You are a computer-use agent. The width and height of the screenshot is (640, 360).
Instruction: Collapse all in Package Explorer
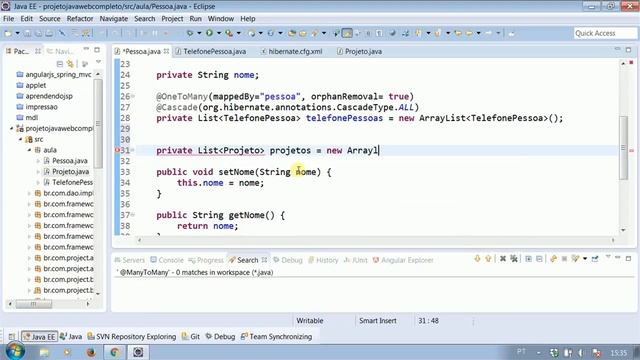tap(60, 64)
